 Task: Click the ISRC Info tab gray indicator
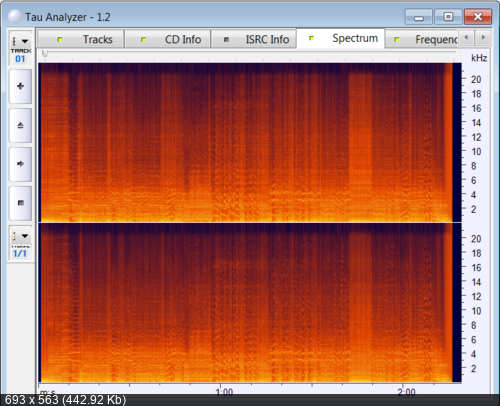point(226,40)
